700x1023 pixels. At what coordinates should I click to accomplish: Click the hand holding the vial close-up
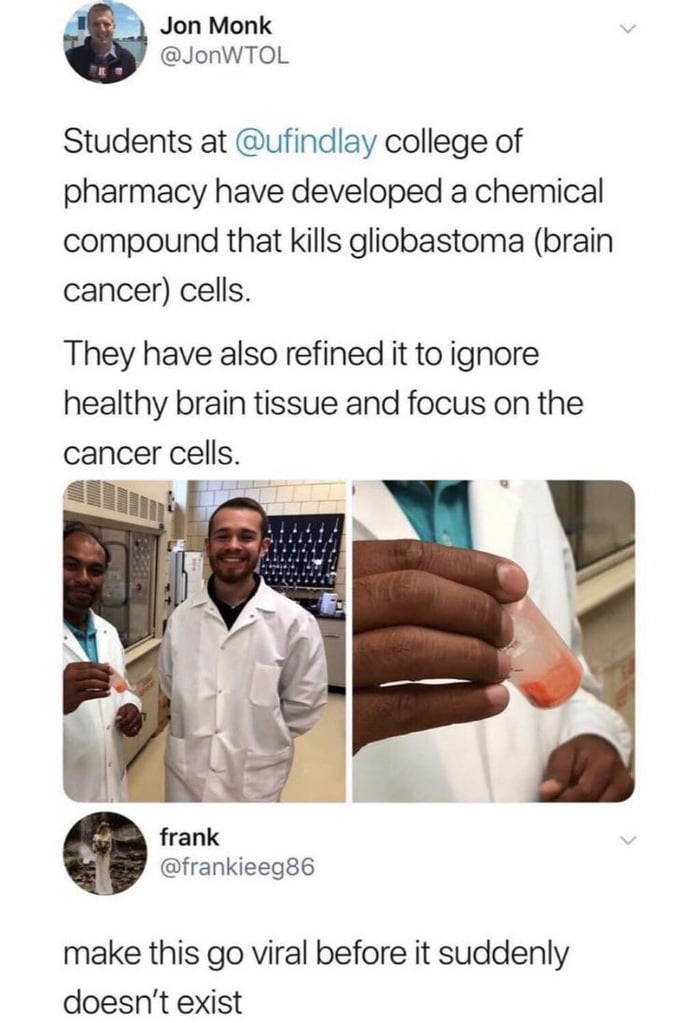[x=441, y=643]
